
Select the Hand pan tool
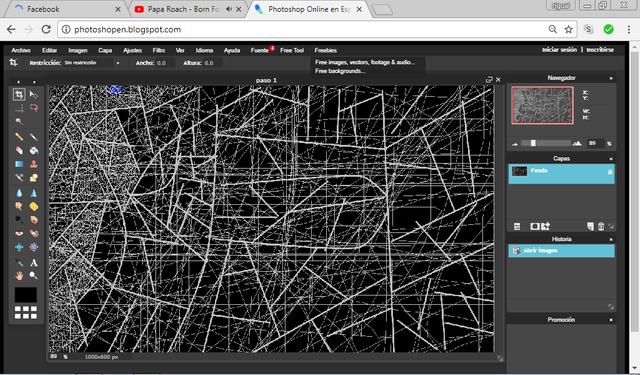click(x=19, y=276)
